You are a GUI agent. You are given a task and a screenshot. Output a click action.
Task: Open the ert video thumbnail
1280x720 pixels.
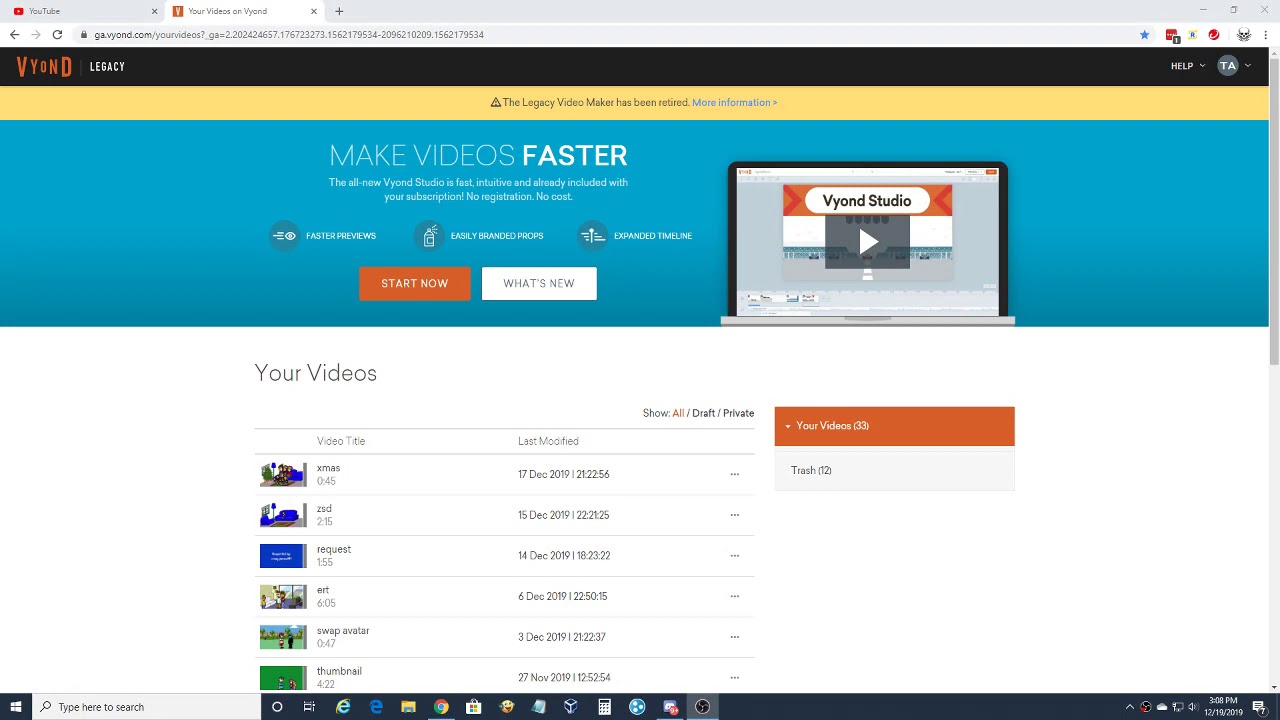pyautogui.click(x=283, y=596)
